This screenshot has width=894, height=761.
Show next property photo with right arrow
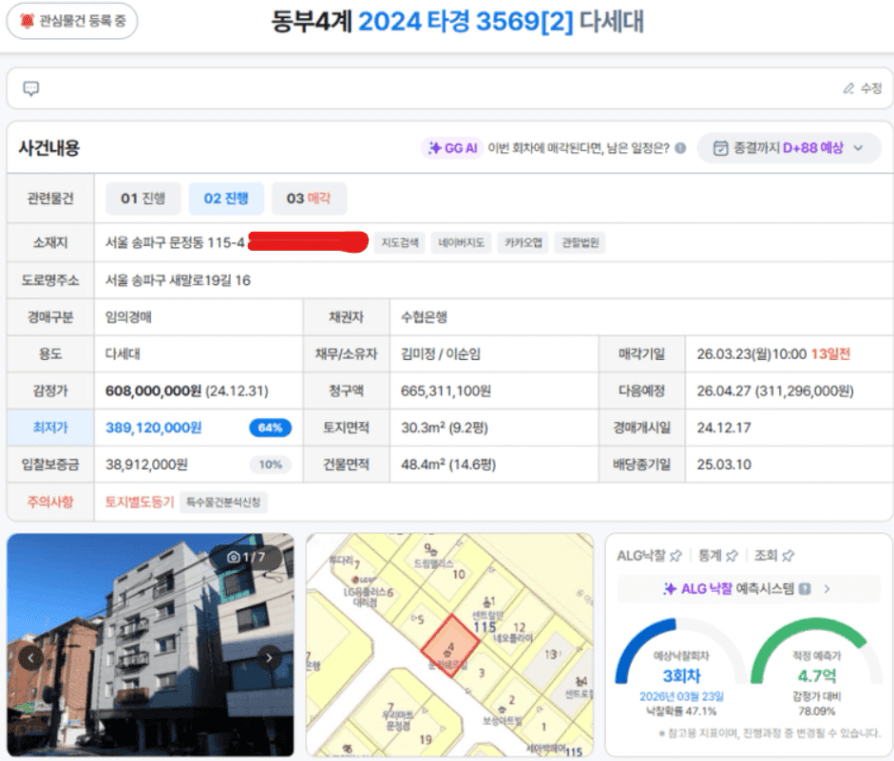pyautogui.click(x=269, y=657)
